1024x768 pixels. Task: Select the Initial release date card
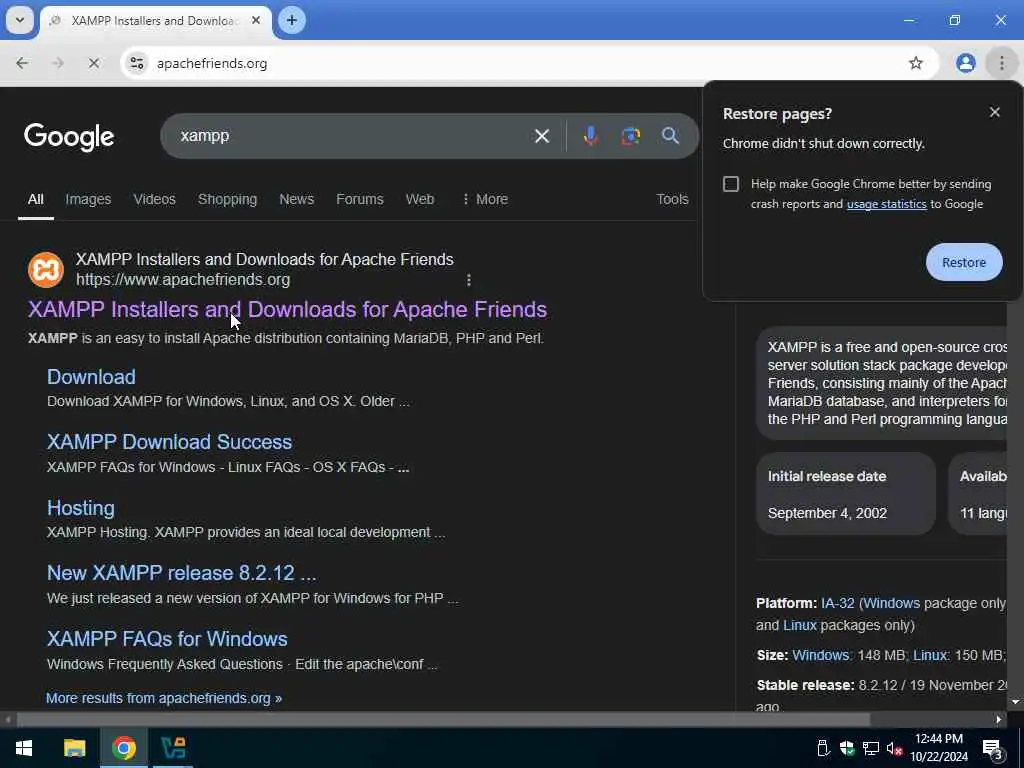[846, 494]
